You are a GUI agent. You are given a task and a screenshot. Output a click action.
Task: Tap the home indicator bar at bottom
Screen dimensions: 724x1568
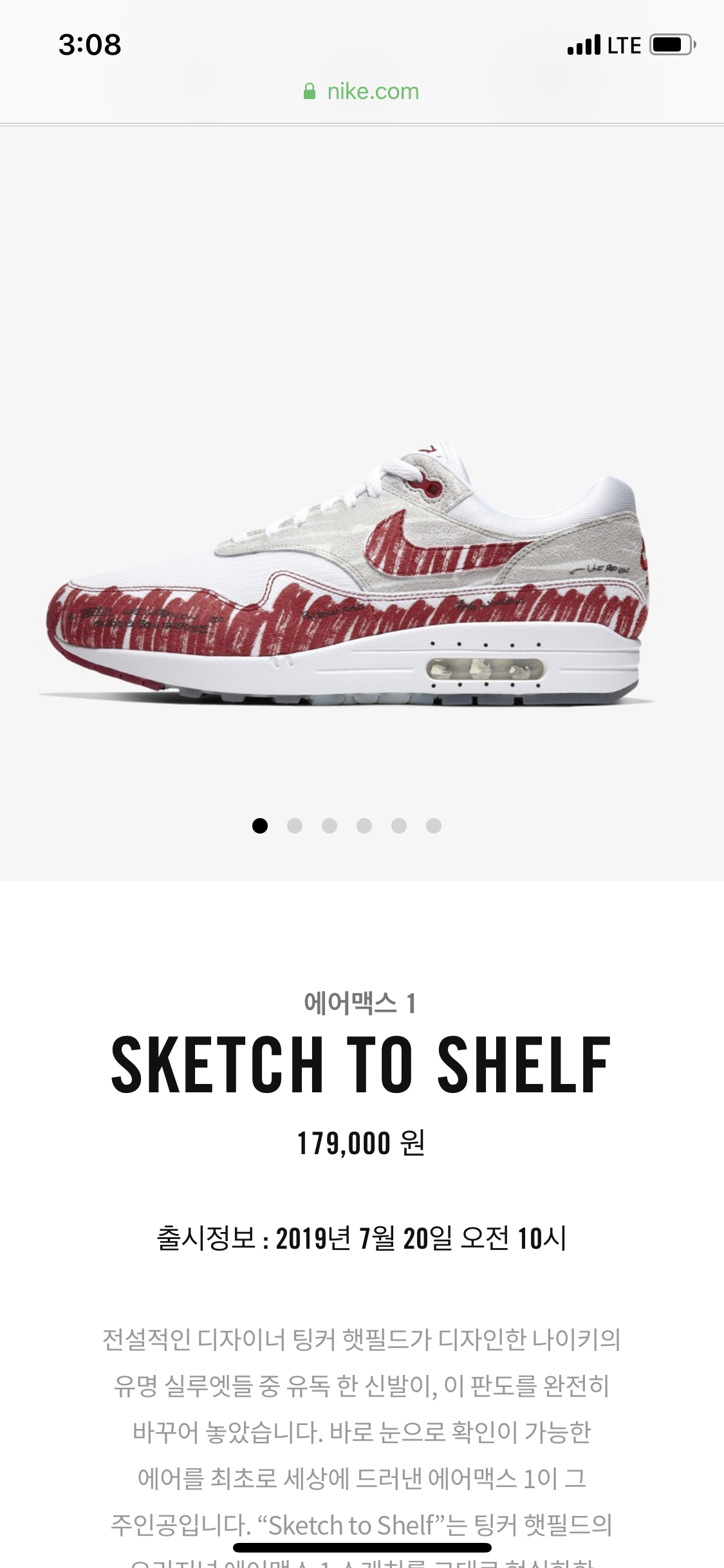tap(362, 1547)
